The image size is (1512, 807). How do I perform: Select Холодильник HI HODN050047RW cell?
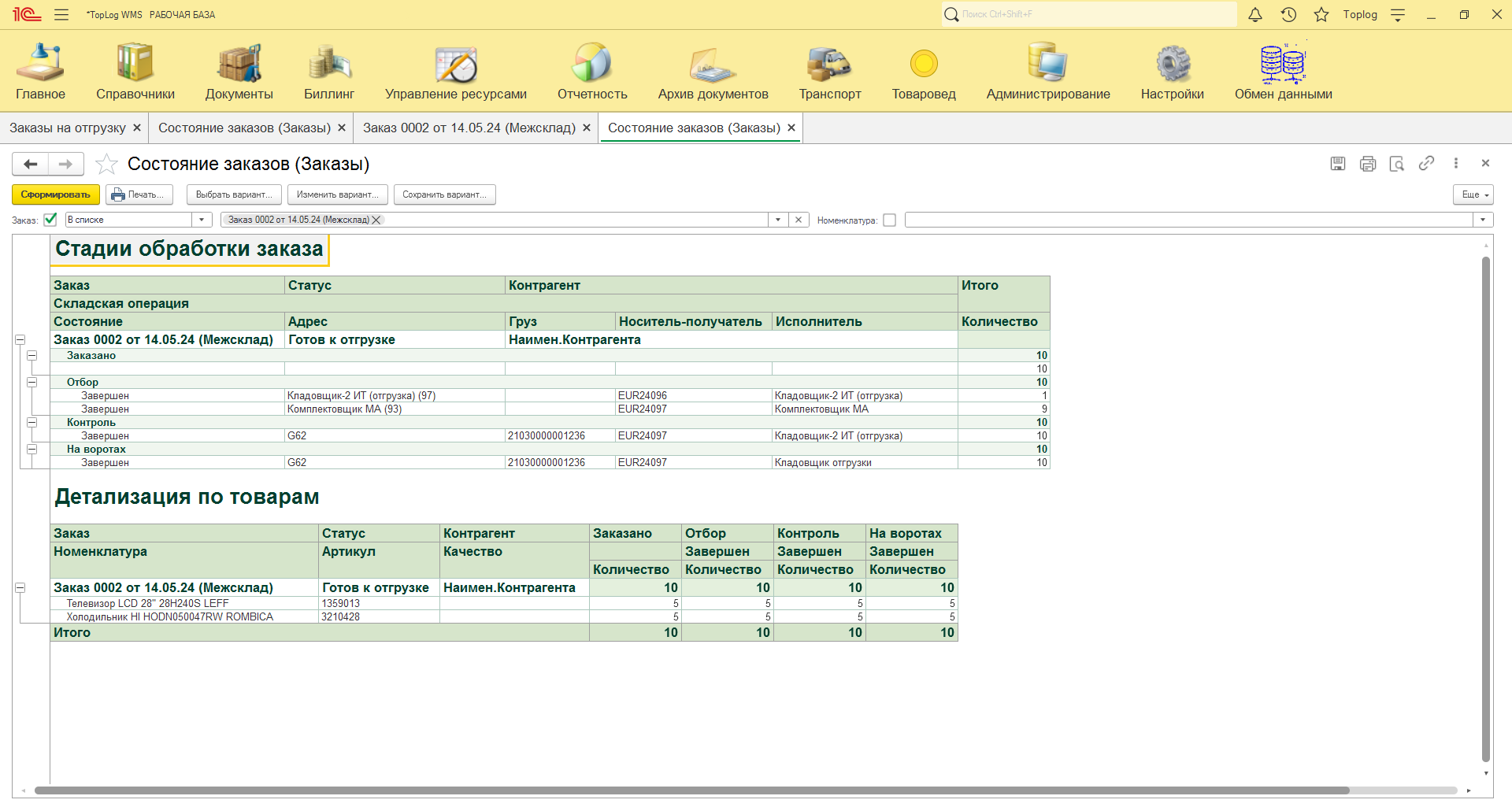(x=184, y=617)
